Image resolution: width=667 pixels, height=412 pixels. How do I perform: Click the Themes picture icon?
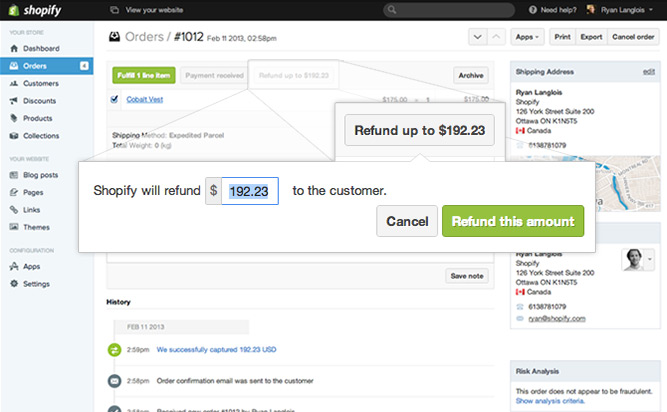click(14, 227)
